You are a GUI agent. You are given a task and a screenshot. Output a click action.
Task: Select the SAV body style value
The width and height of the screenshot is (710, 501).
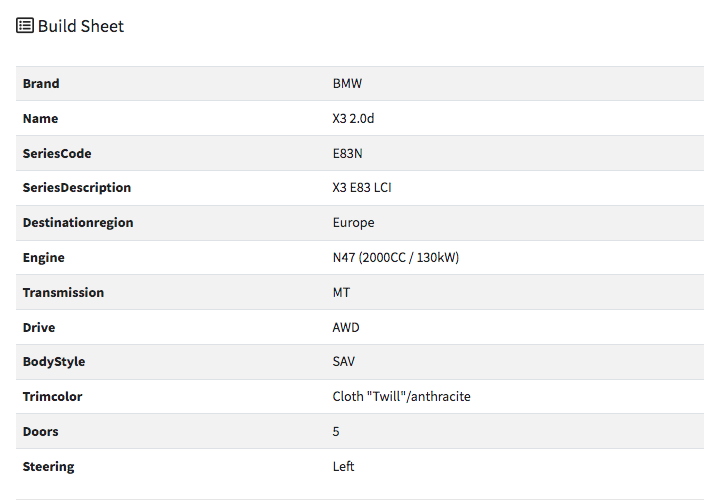pos(344,361)
